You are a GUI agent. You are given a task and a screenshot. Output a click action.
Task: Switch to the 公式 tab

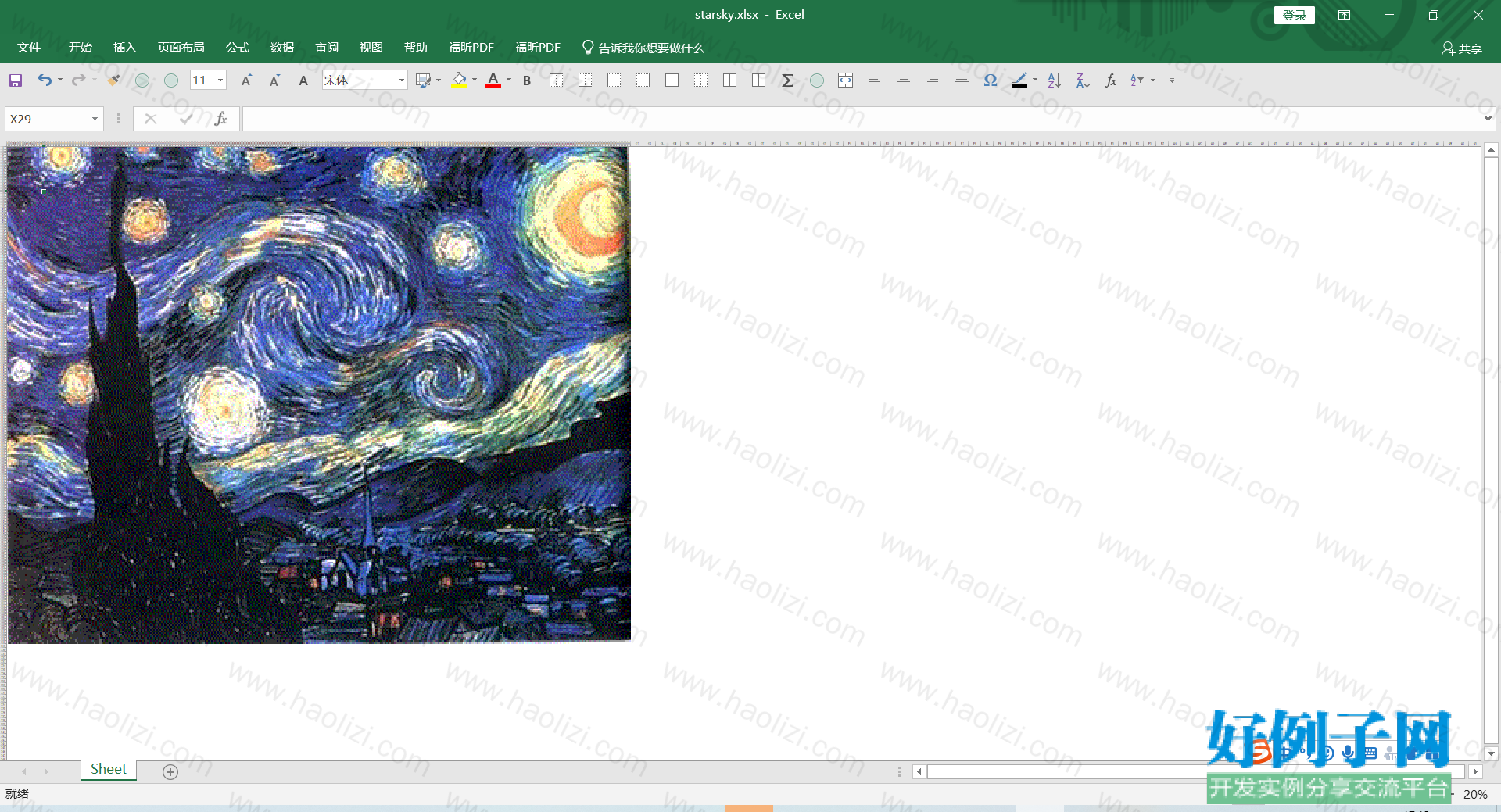(x=238, y=48)
